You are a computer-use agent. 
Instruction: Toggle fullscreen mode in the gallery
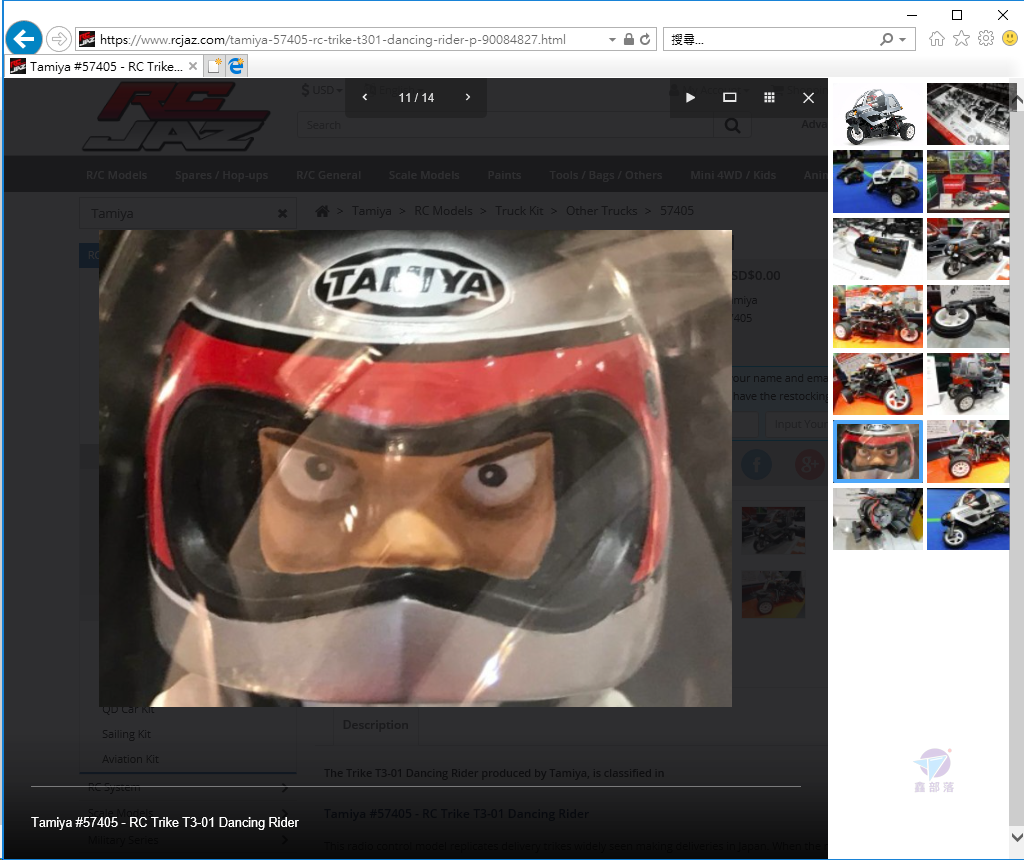click(729, 97)
